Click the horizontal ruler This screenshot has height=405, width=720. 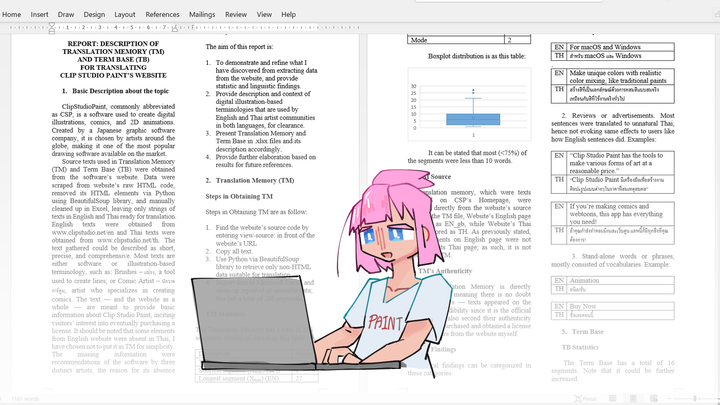pos(184,28)
